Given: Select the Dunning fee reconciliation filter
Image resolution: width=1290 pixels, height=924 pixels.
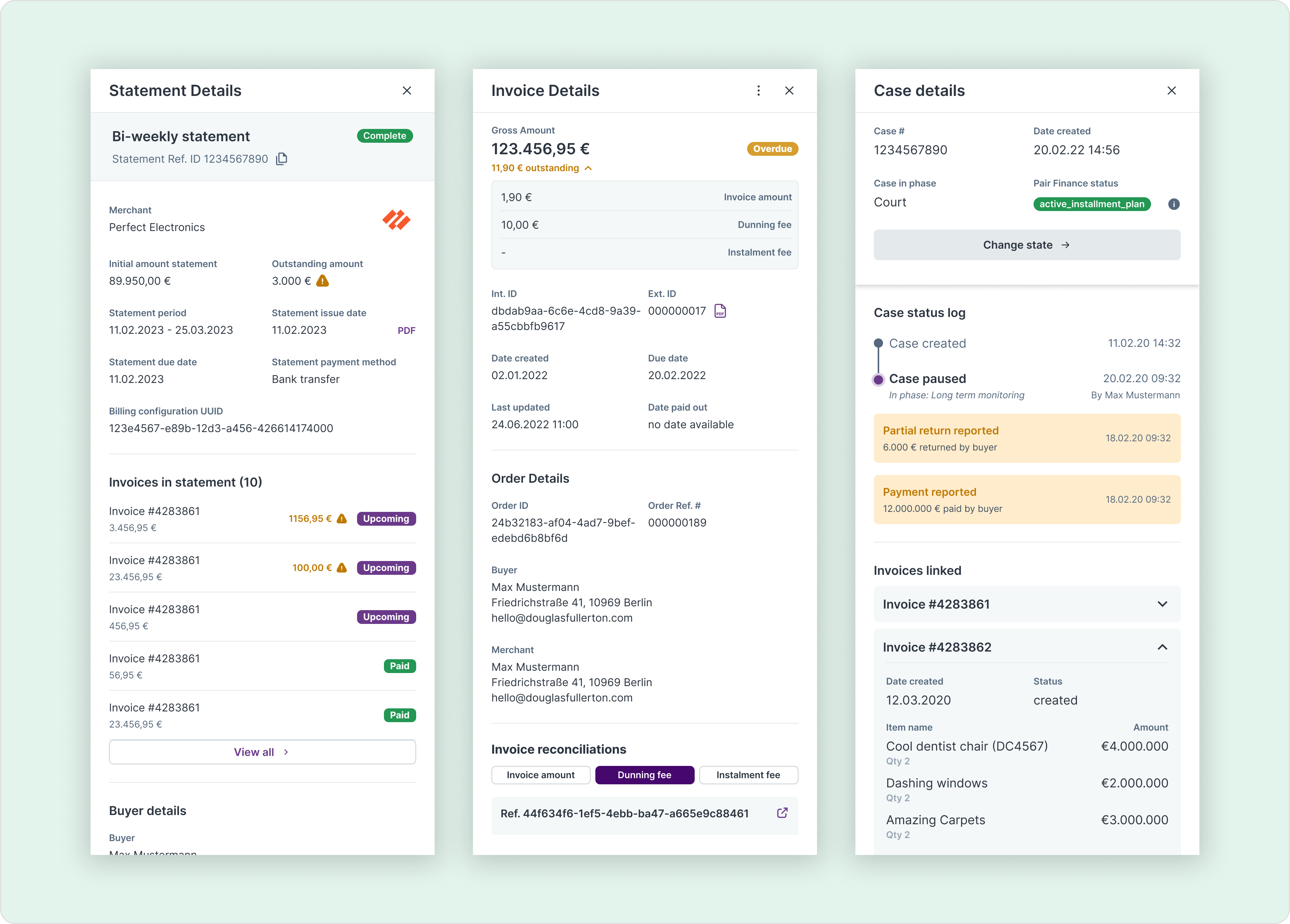Looking at the screenshot, I should pyautogui.click(x=645, y=775).
